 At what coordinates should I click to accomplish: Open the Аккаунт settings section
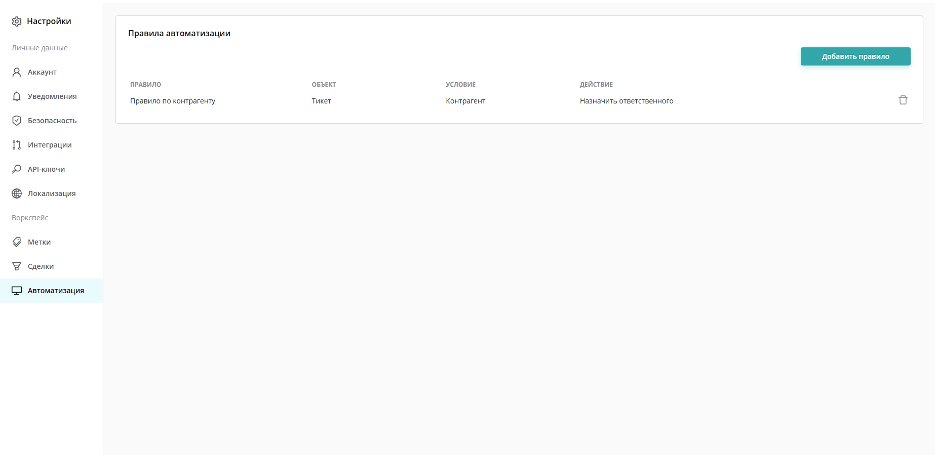tap(51, 72)
